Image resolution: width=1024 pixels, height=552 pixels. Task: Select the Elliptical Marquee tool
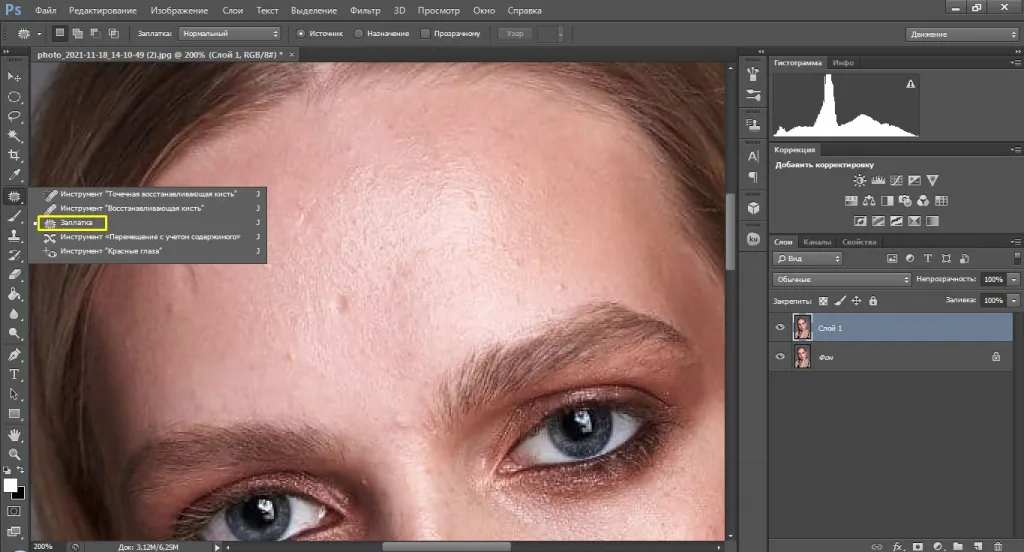click(x=14, y=97)
